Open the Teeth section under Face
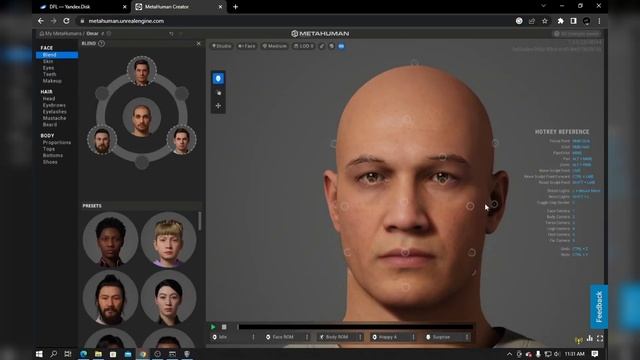Image resolution: width=640 pixels, height=360 pixels. [x=49, y=74]
